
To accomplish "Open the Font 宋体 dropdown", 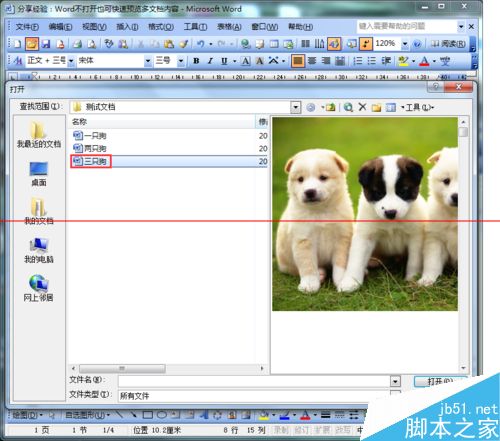I will [x=148, y=61].
